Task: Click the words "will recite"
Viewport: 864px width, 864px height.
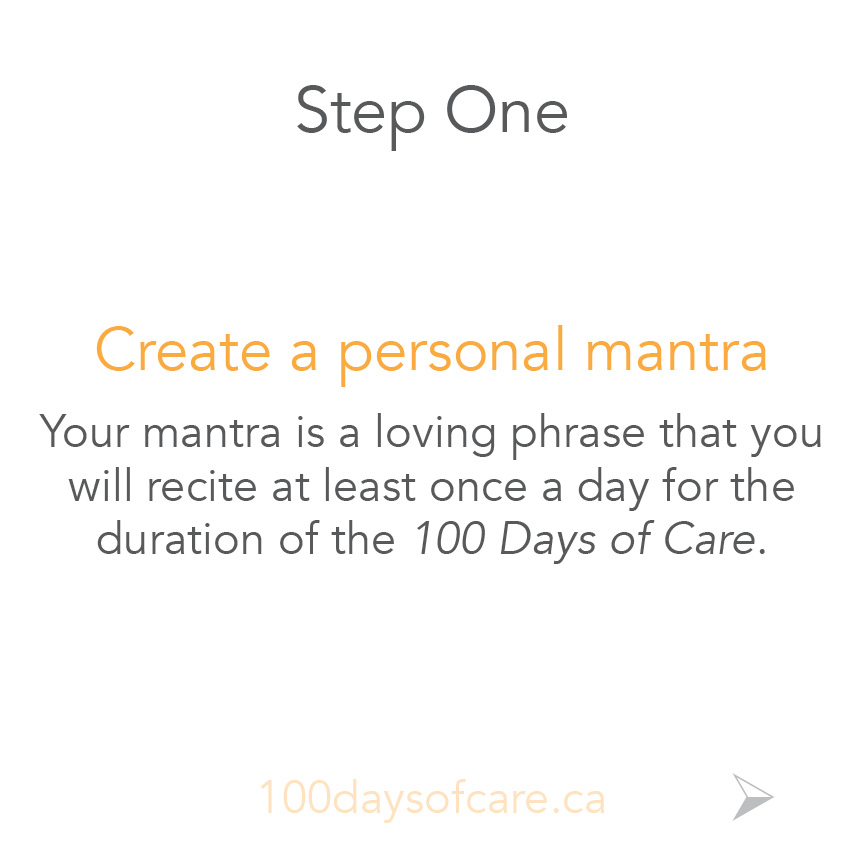Action: coord(163,485)
